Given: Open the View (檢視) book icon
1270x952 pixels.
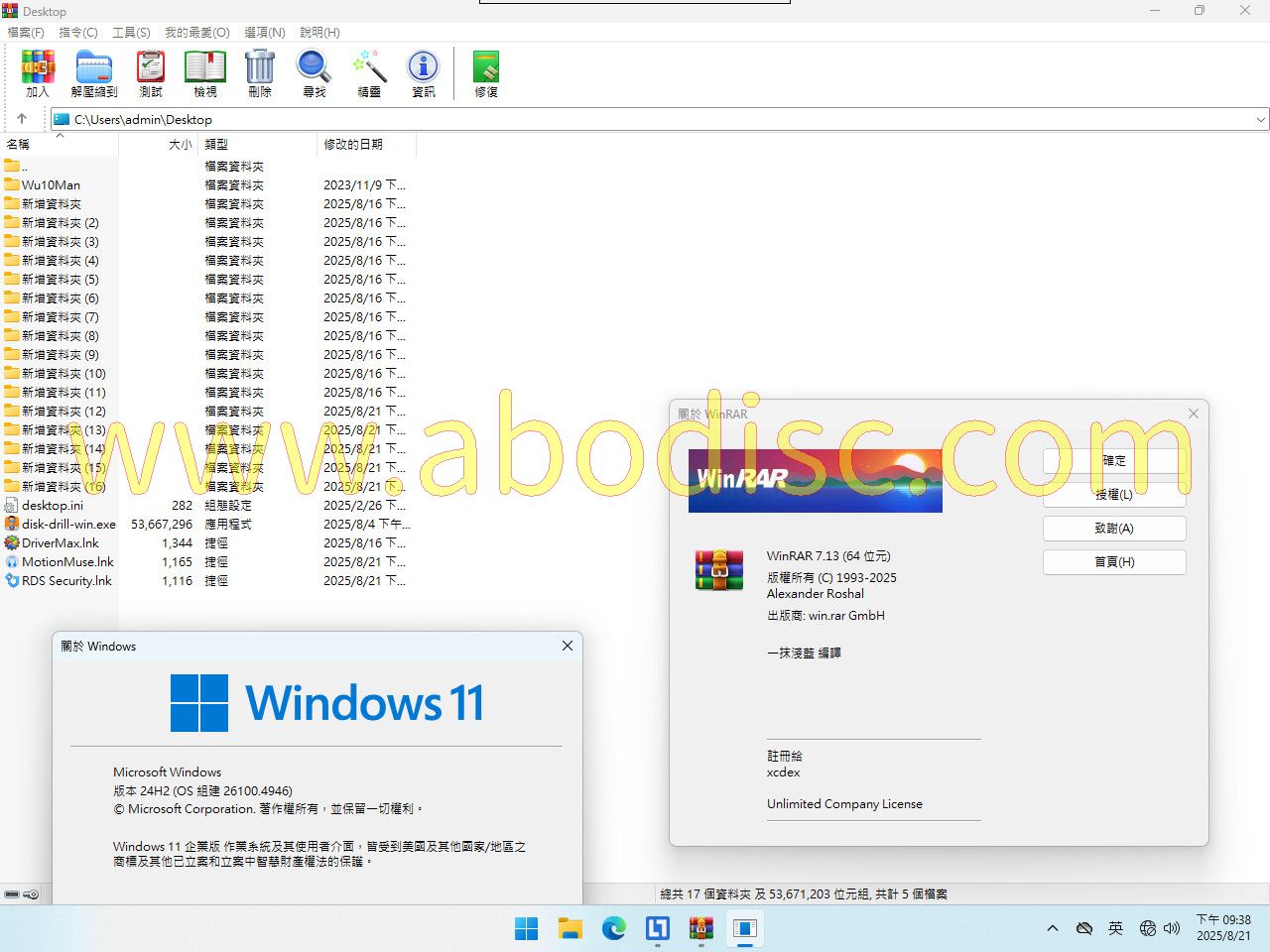Looking at the screenshot, I should click(205, 73).
